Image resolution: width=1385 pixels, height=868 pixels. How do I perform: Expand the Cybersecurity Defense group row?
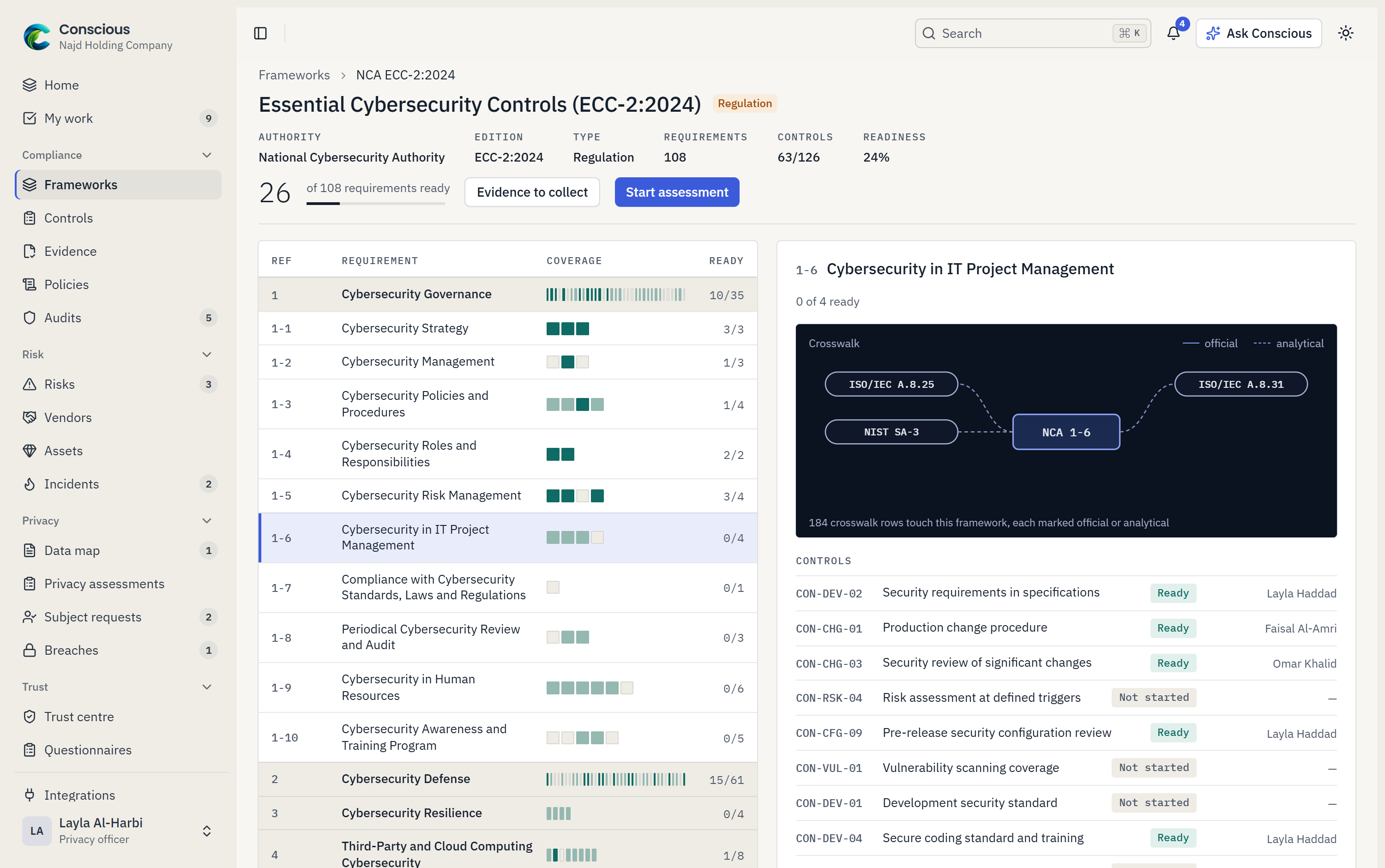pyautogui.click(x=507, y=779)
